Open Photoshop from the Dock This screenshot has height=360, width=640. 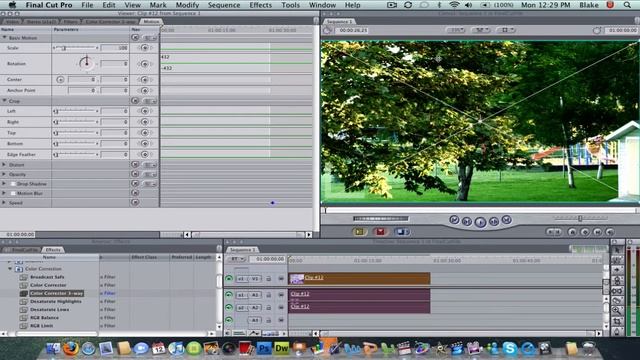click(x=264, y=349)
